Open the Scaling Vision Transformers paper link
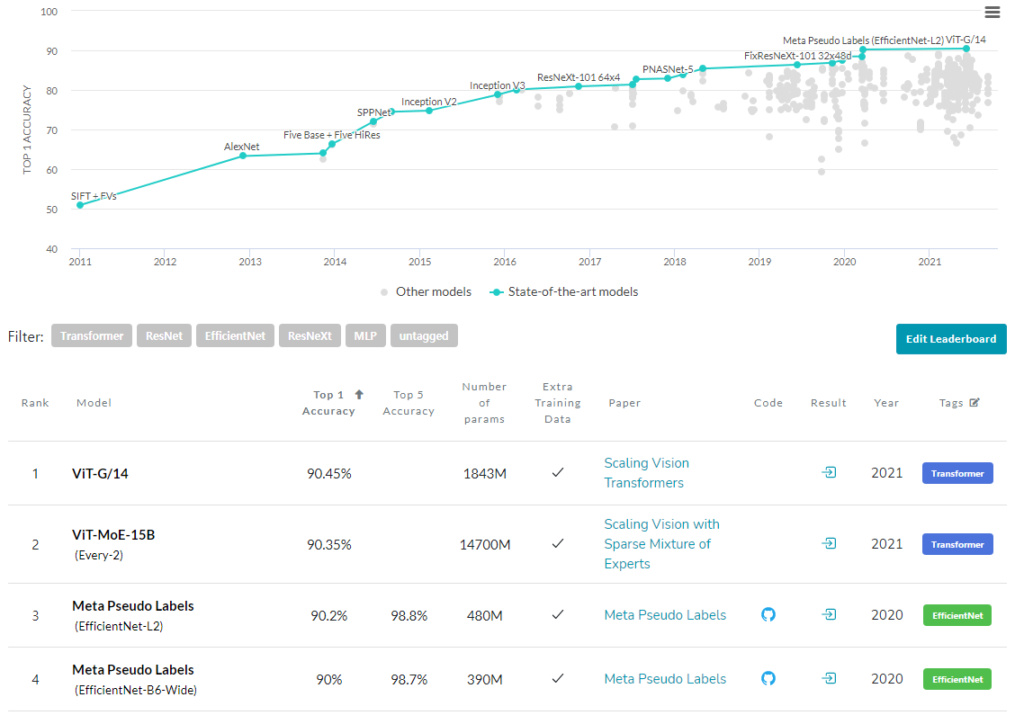 click(x=646, y=473)
